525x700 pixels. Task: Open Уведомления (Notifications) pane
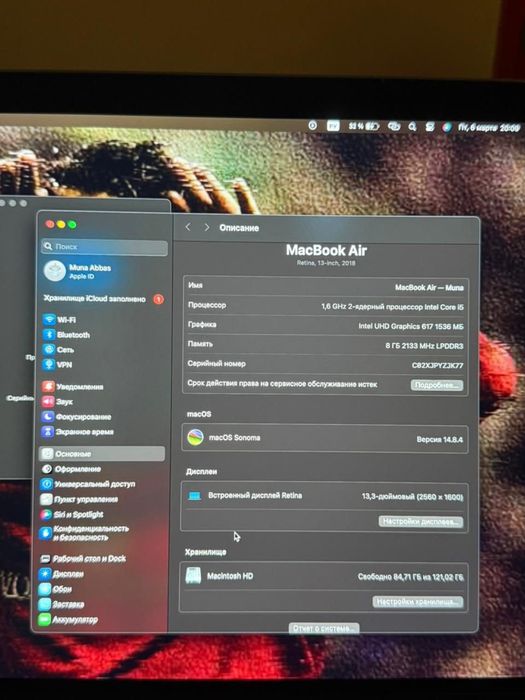(x=73, y=387)
